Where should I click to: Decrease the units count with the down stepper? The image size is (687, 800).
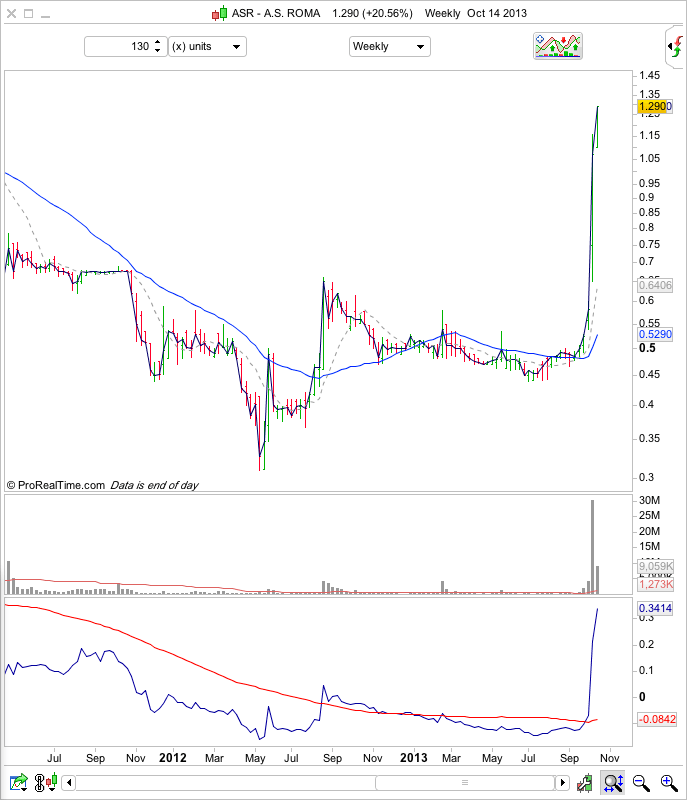click(x=157, y=50)
